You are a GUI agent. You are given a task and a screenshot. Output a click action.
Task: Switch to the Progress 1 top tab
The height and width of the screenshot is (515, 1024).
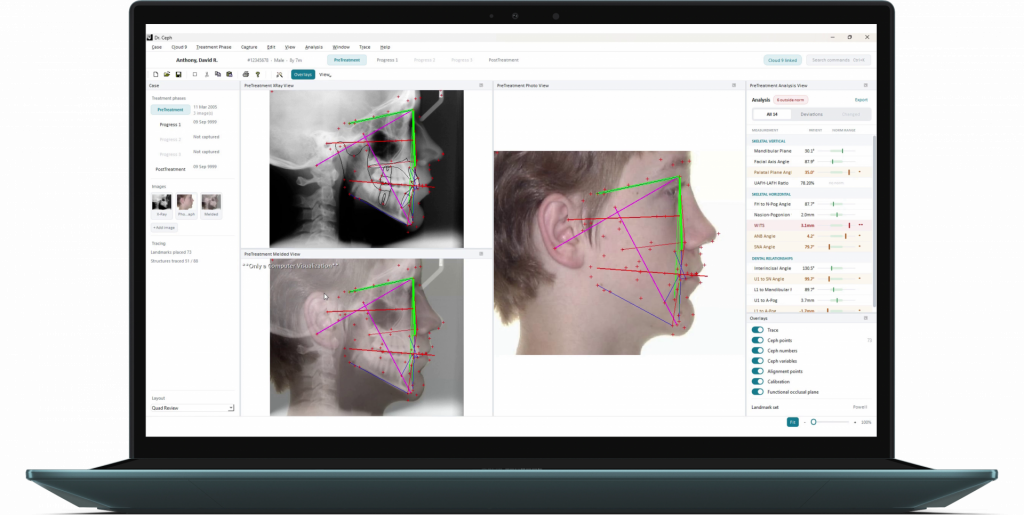pyautogui.click(x=387, y=60)
